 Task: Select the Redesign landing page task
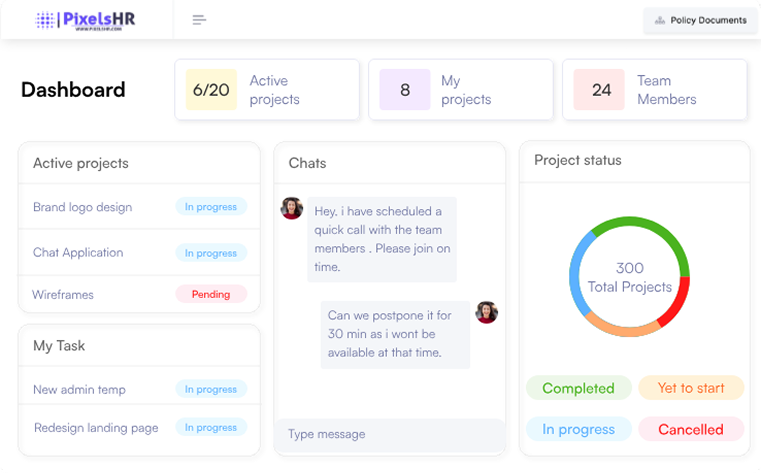(x=96, y=428)
